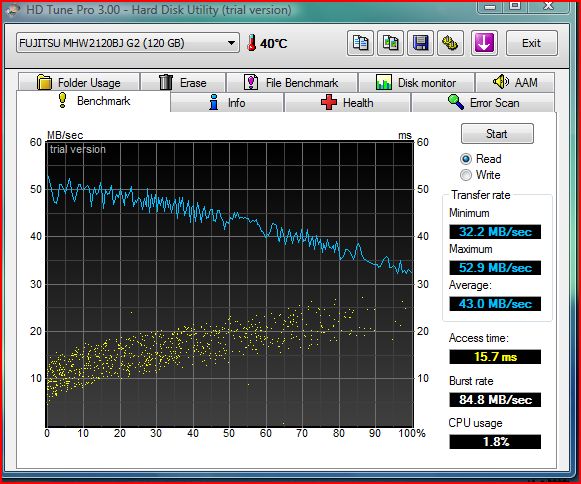
Task: Click the copy screenshot to clipboard icon
Action: 390,43
